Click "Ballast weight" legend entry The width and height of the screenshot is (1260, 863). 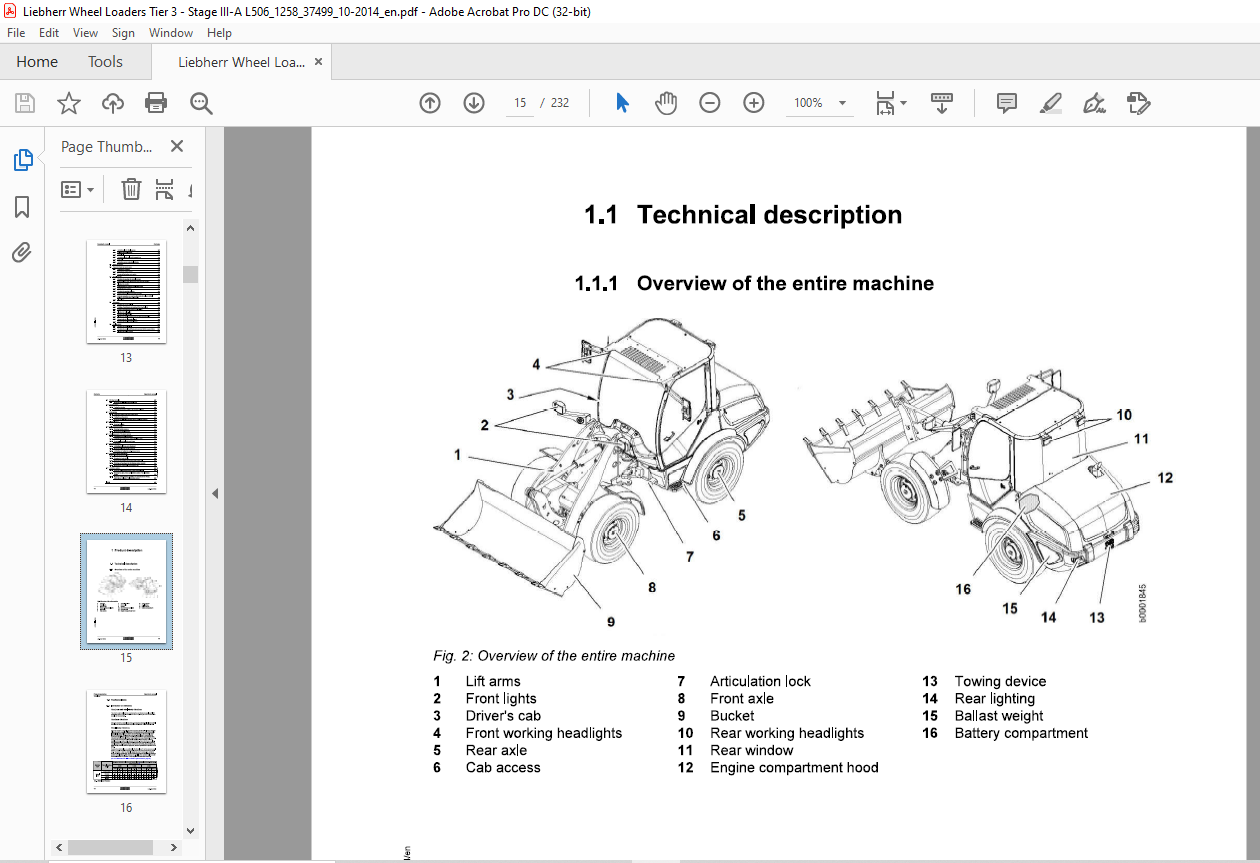coord(999,716)
